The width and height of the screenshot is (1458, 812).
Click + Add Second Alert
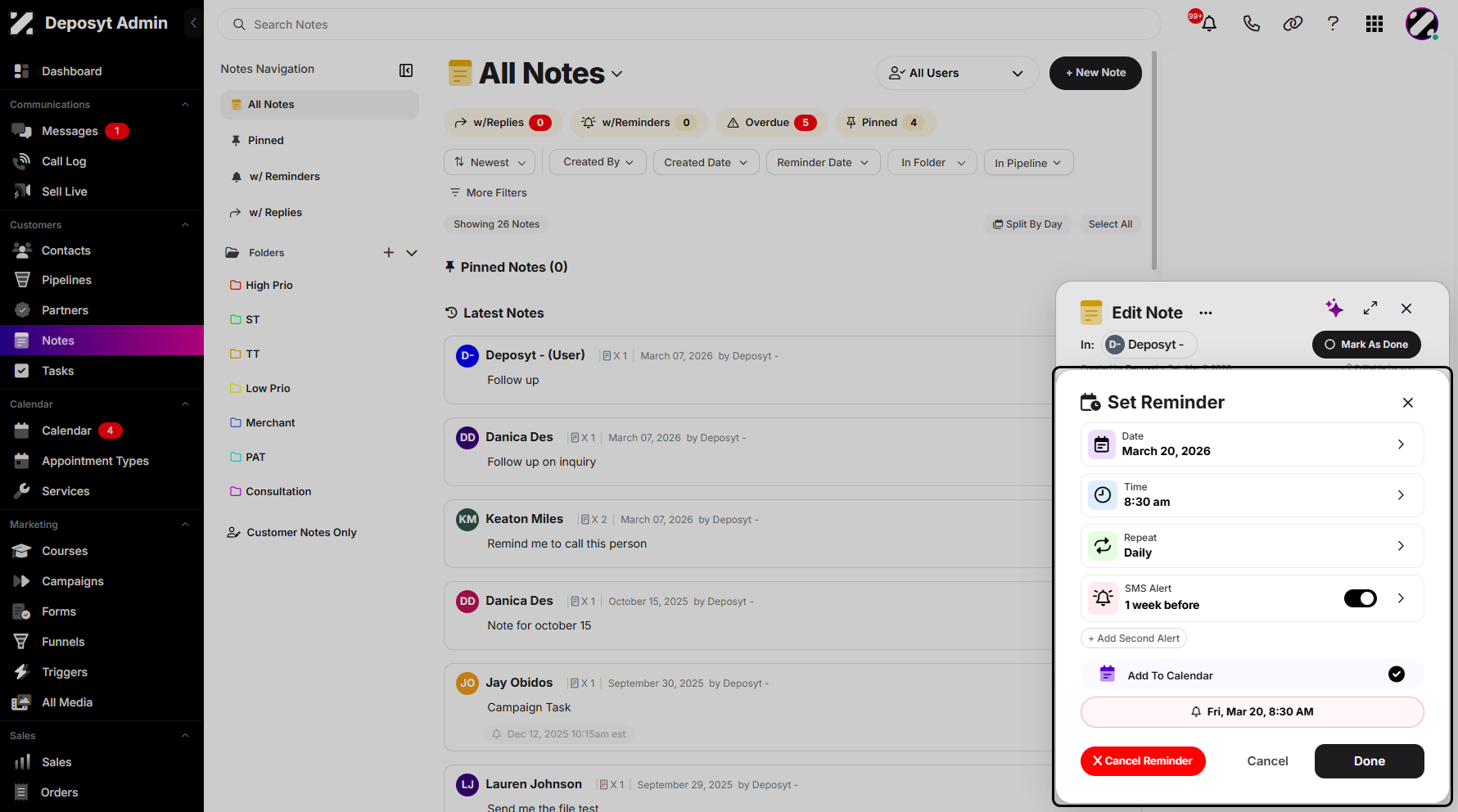(x=1134, y=638)
